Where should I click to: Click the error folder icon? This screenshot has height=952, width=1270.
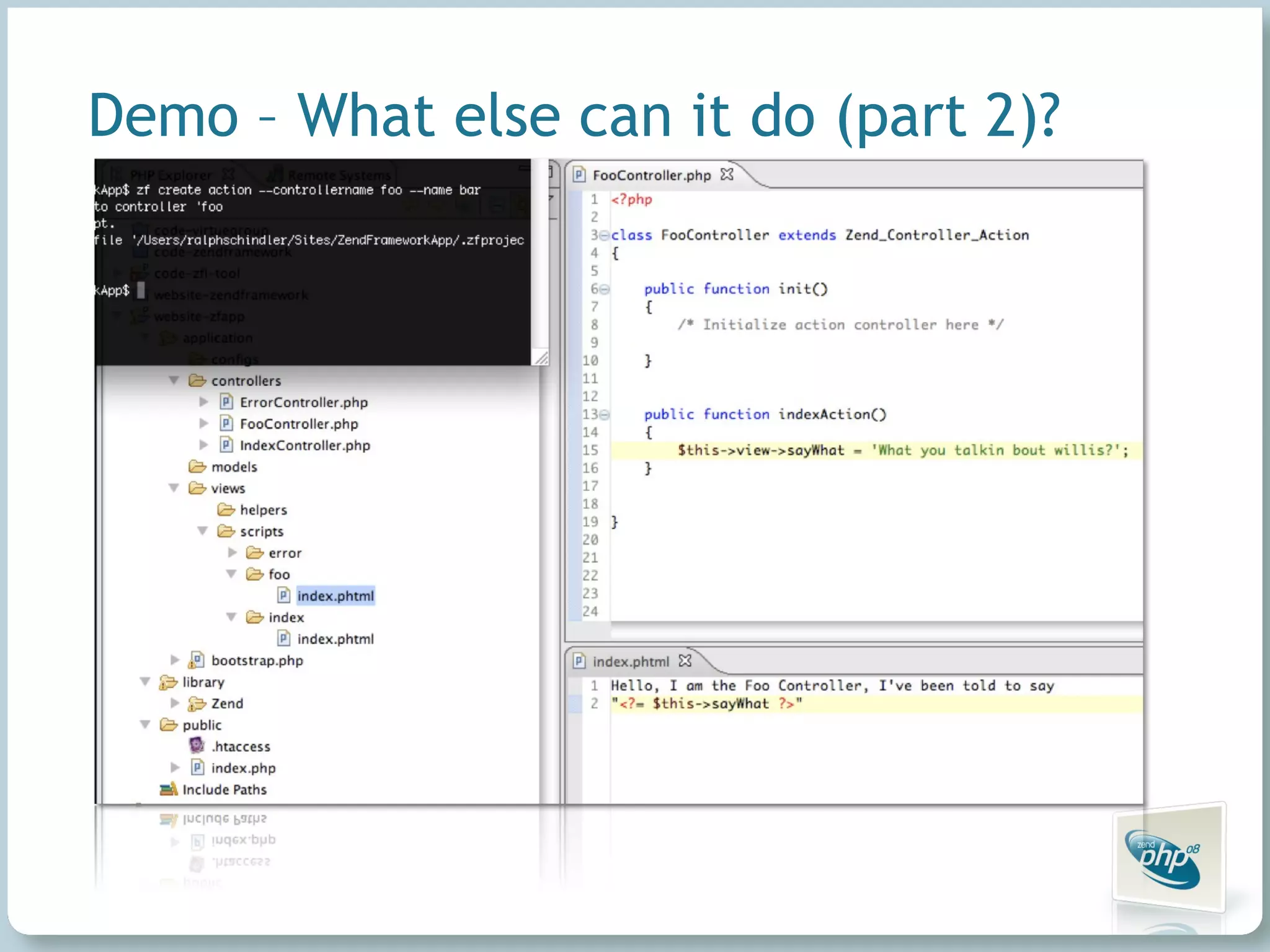pos(255,552)
